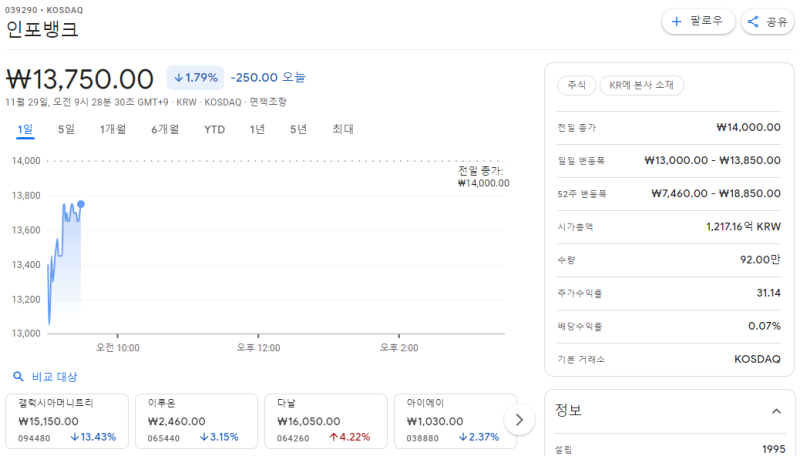Image resolution: width=800 pixels, height=456 pixels.
Task: Click the 팔로우 follow button
Action: [x=698, y=21]
